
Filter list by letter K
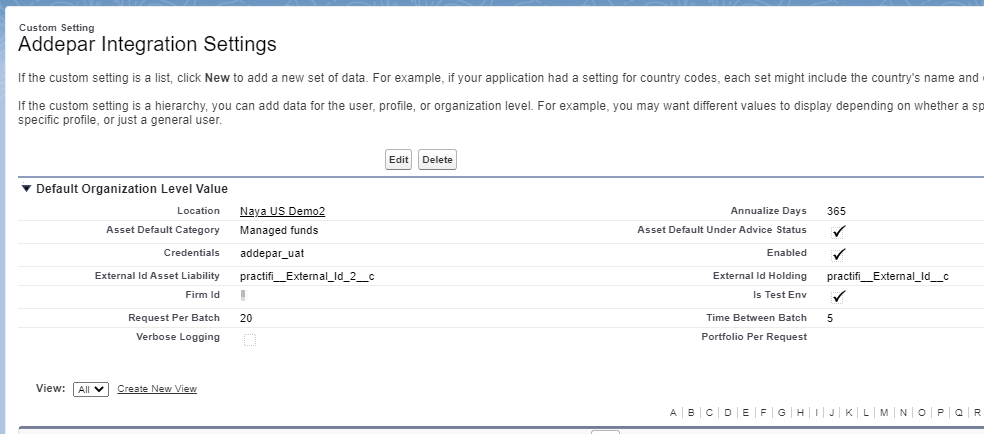(848, 413)
